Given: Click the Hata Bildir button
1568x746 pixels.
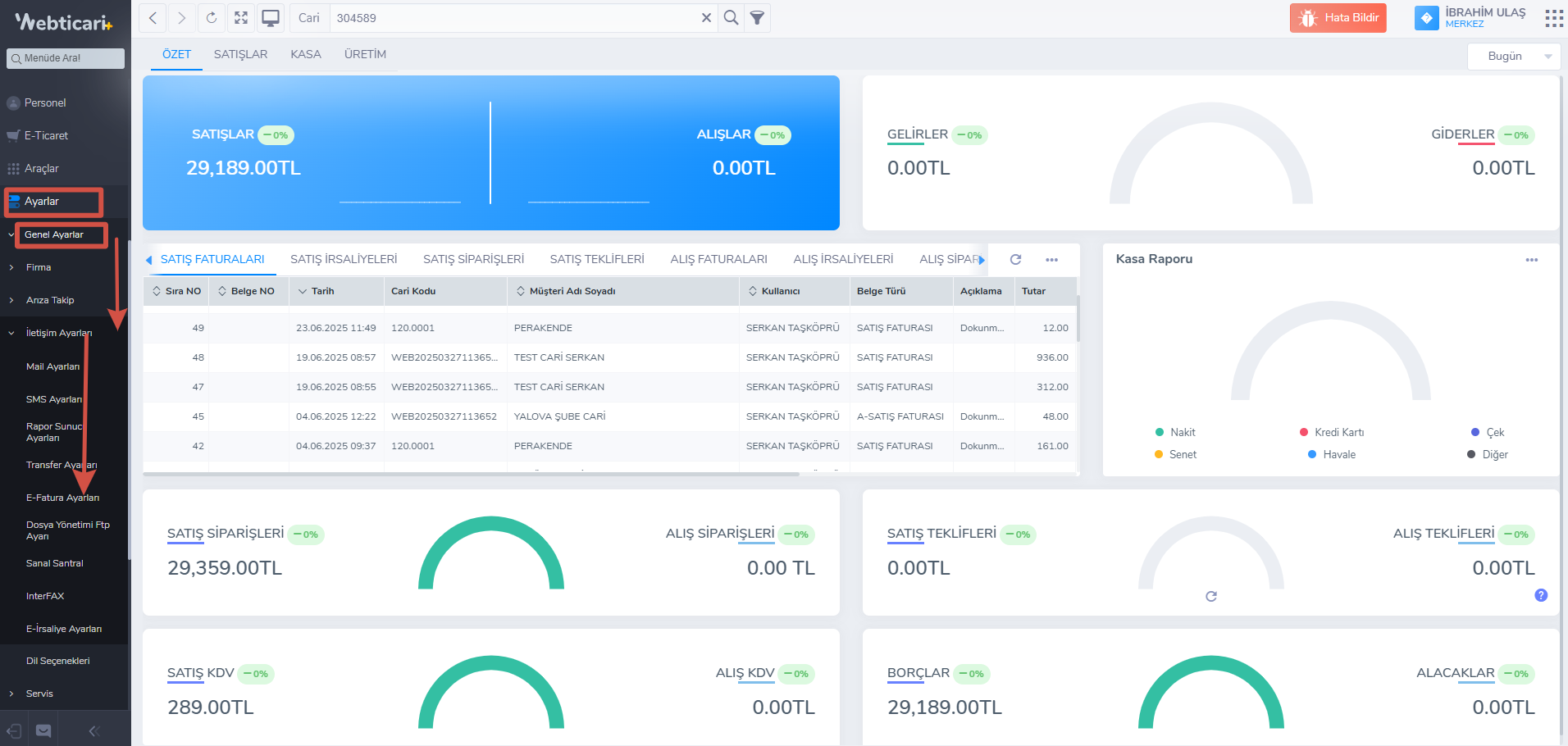Looking at the screenshot, I should click(1338, 18).
